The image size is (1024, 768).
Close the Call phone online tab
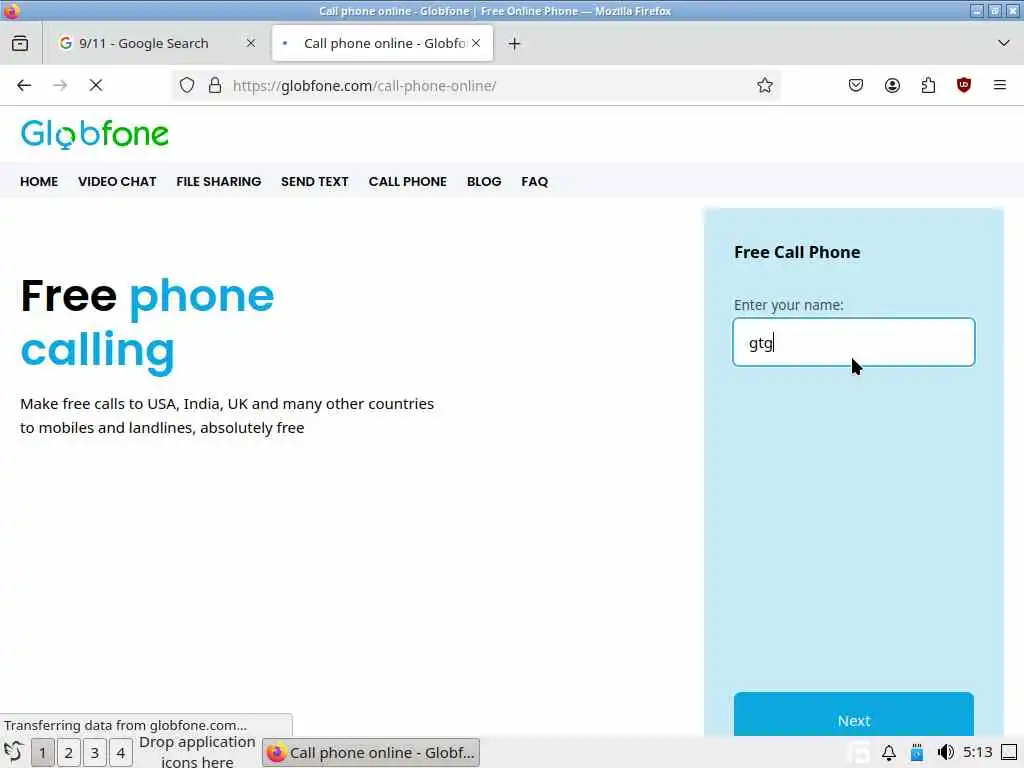[x=476, y=43]
